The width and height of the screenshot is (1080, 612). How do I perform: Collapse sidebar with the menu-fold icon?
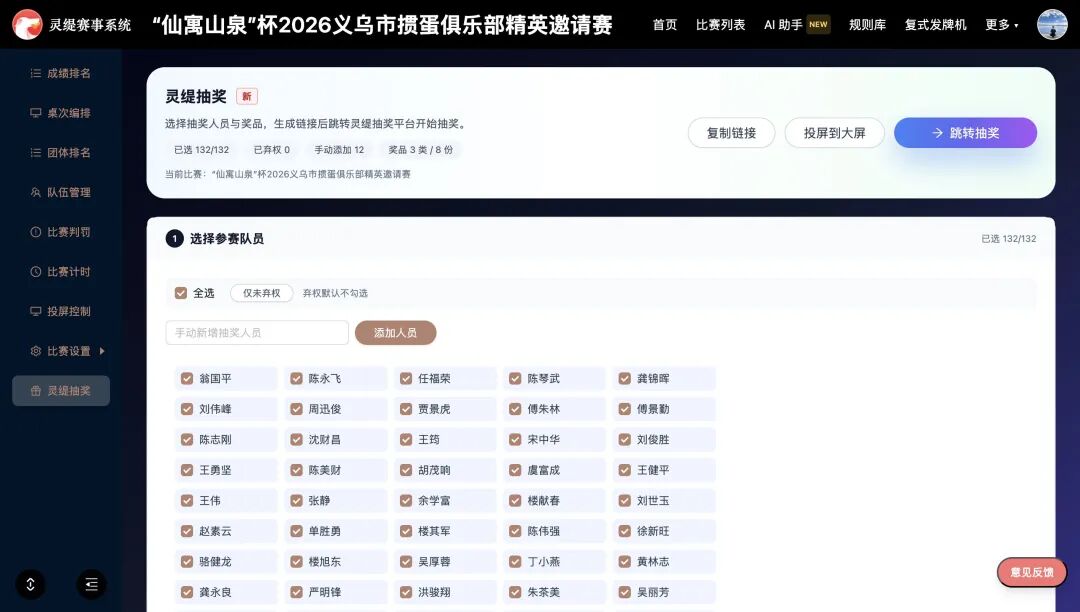[92, 584]
